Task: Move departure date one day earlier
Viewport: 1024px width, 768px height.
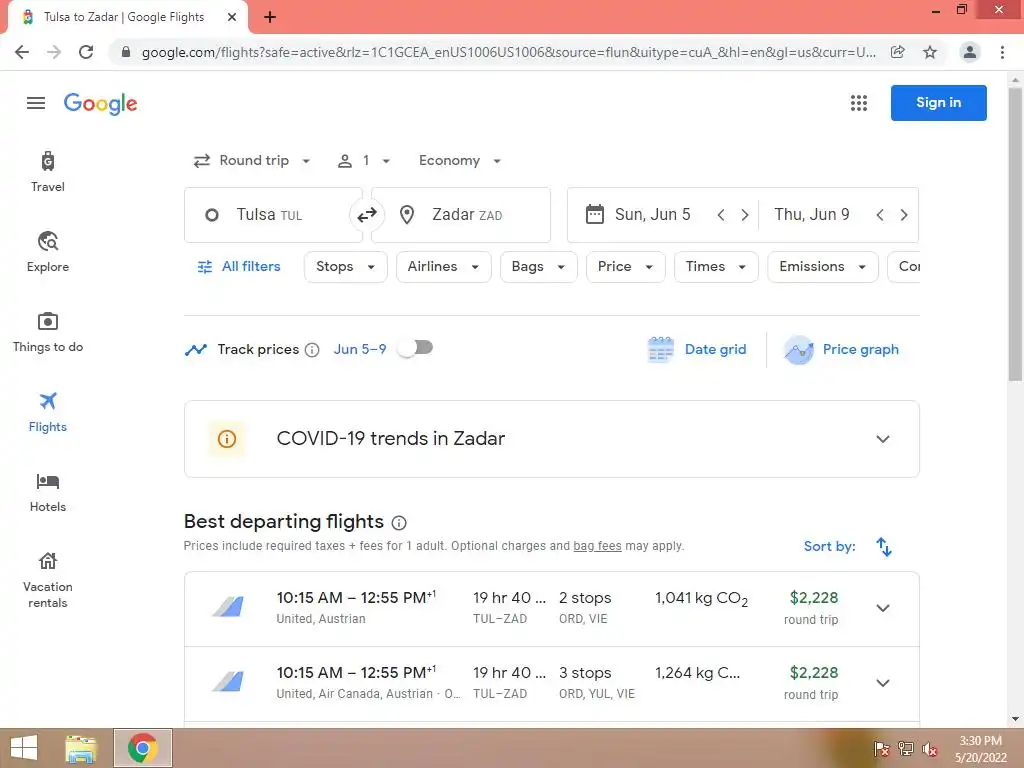Action: [x=721, y=214]
